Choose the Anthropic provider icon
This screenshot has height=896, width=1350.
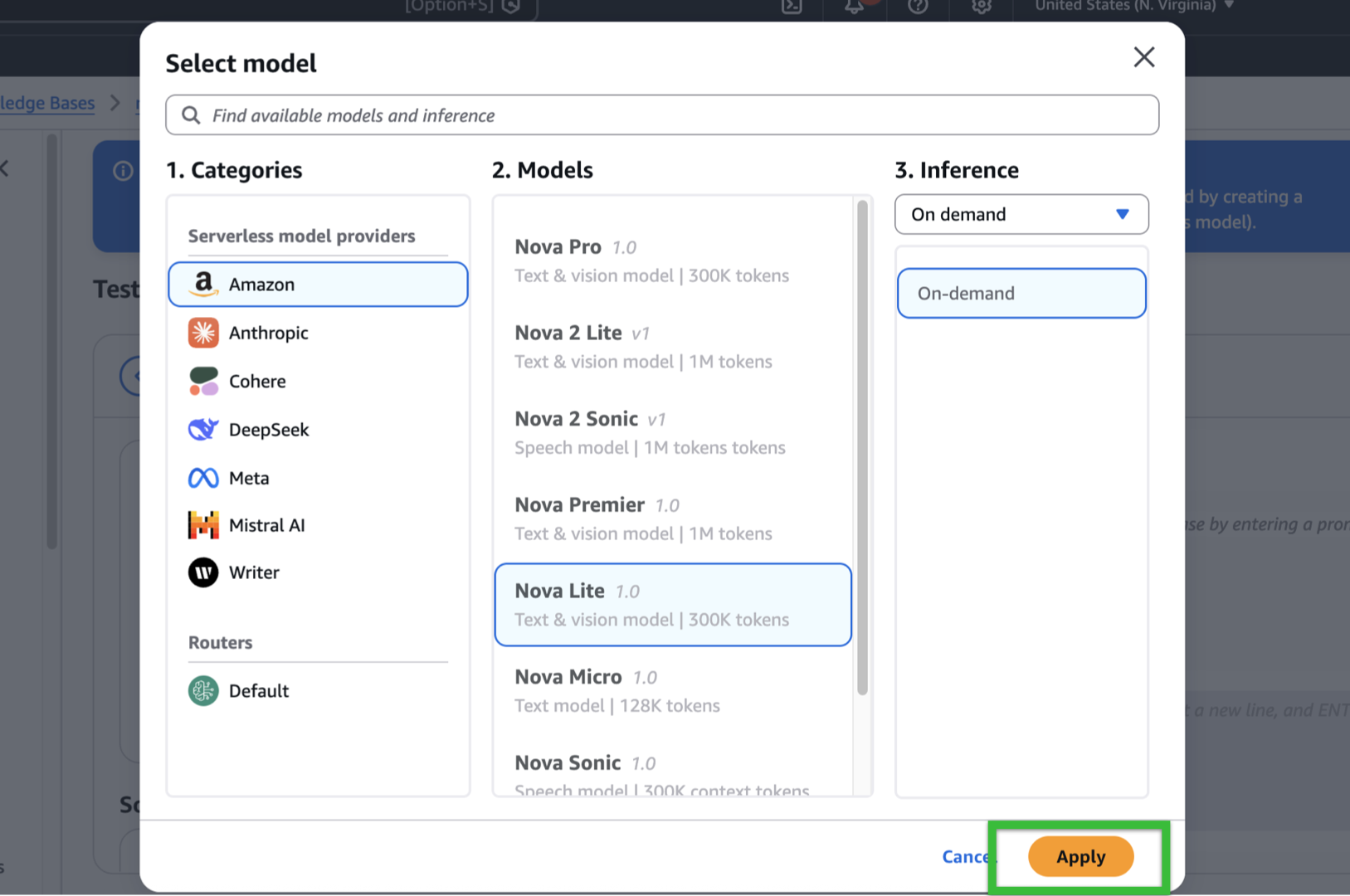(203, 333)
